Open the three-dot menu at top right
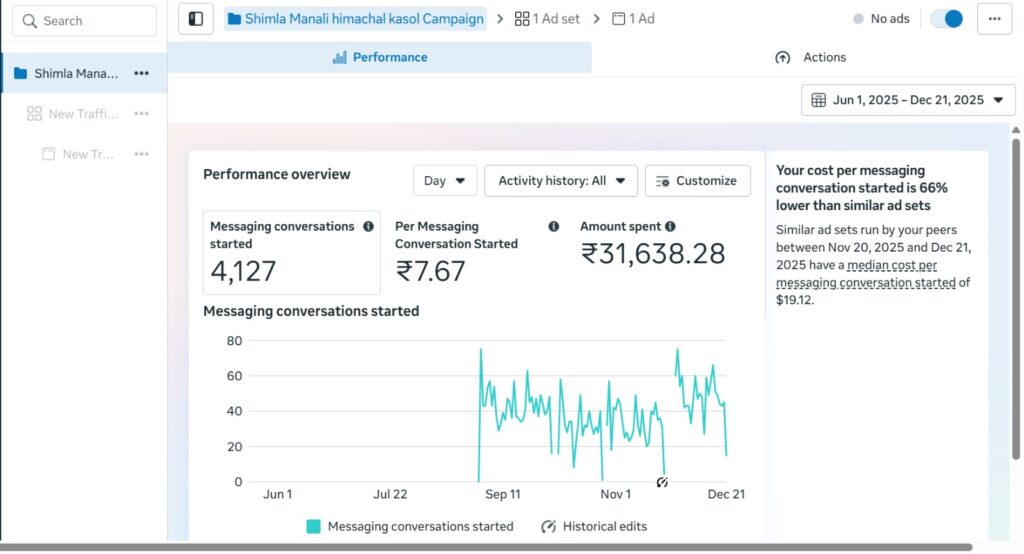 (x=994, y=19)
